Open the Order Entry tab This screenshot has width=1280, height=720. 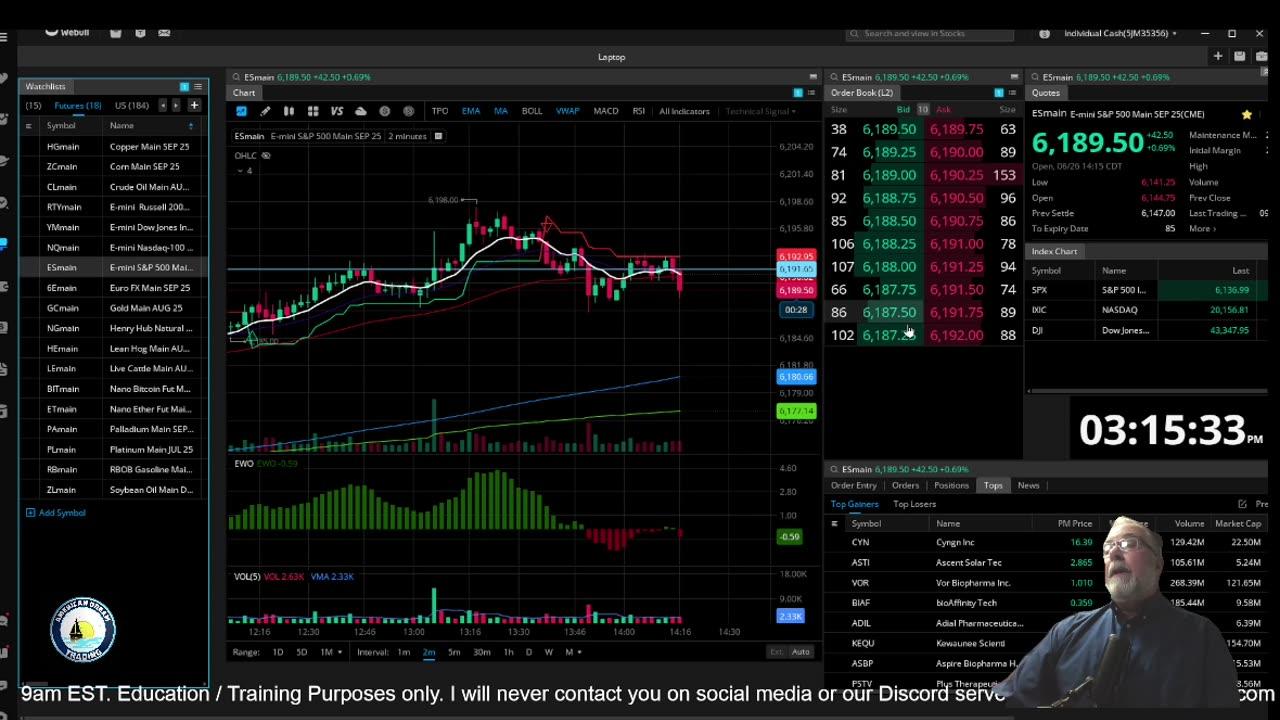click(x=853, y=486)
